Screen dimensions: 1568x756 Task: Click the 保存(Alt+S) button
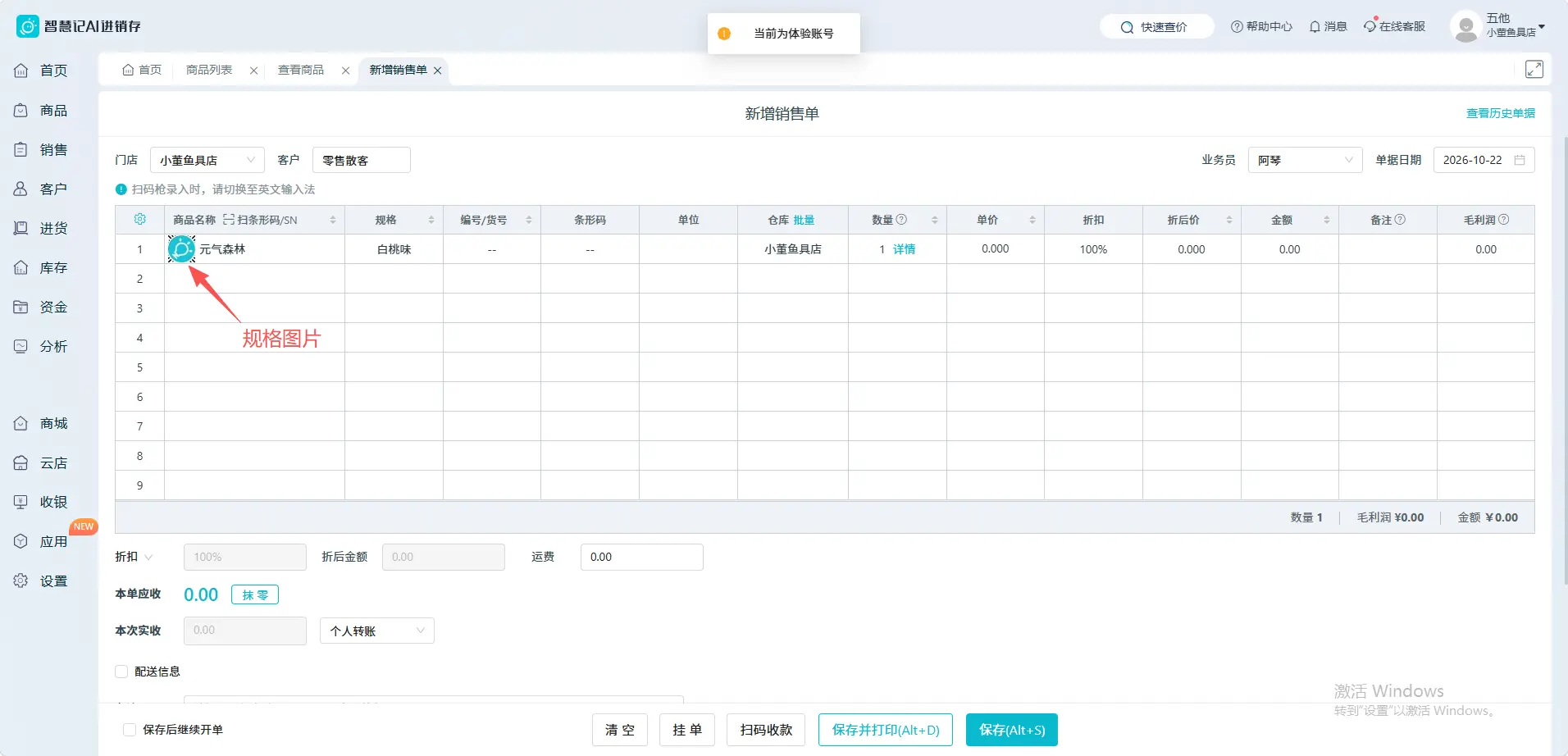coord(1012,730)
